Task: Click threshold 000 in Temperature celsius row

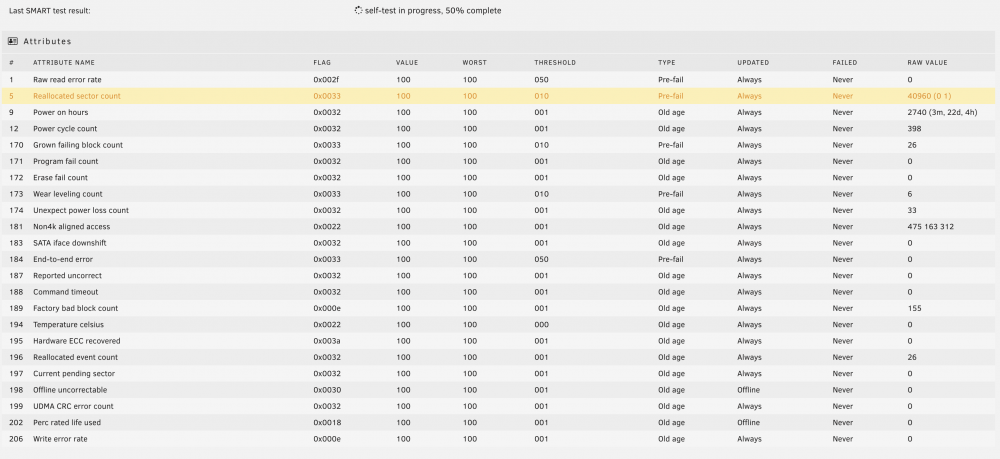Action: click(541, 324)
